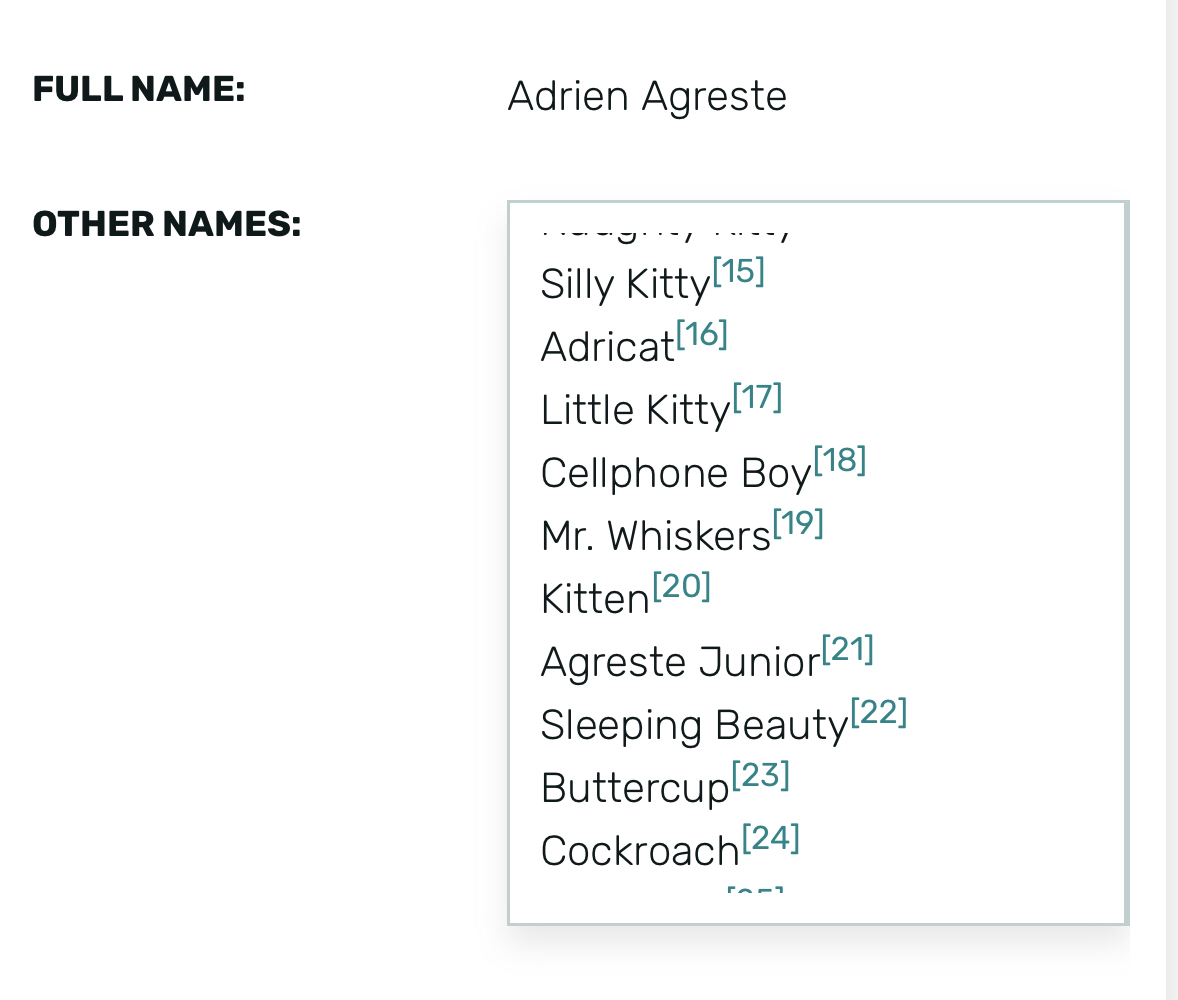Jump to citation 20 beside Kitten

(x=681, y=587)
